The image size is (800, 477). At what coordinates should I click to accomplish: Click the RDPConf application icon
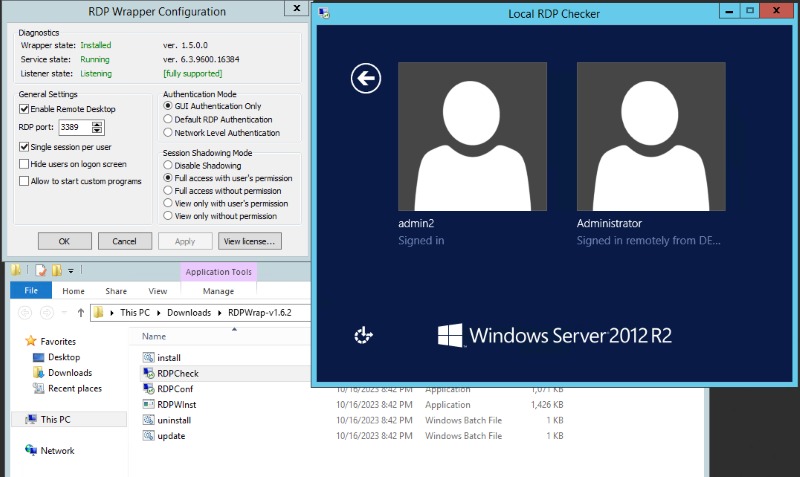148,389
